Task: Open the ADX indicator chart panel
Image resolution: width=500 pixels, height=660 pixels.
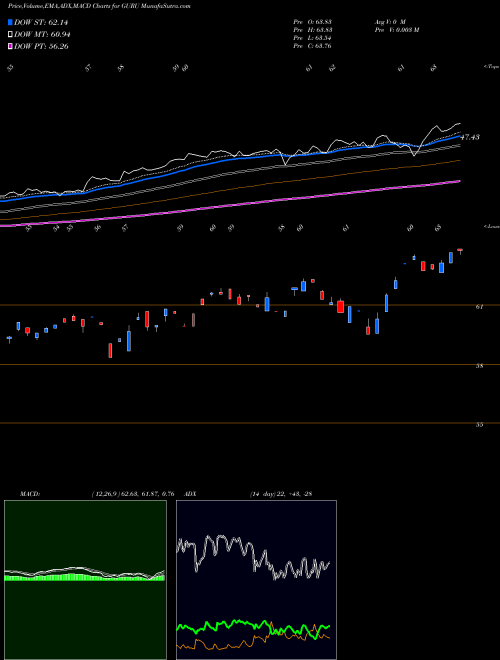Action: point(256,580)
